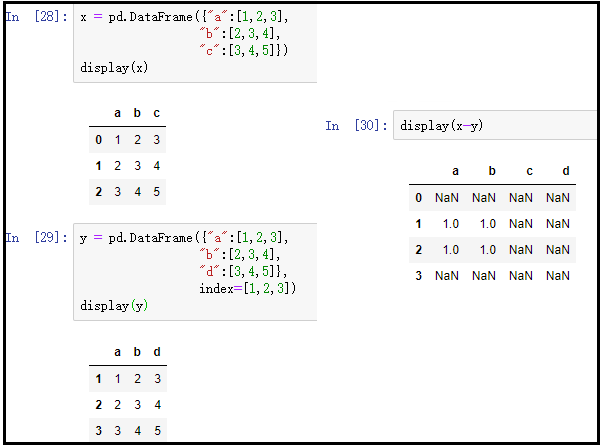Click column header b in x-y result table

point(492,171)
